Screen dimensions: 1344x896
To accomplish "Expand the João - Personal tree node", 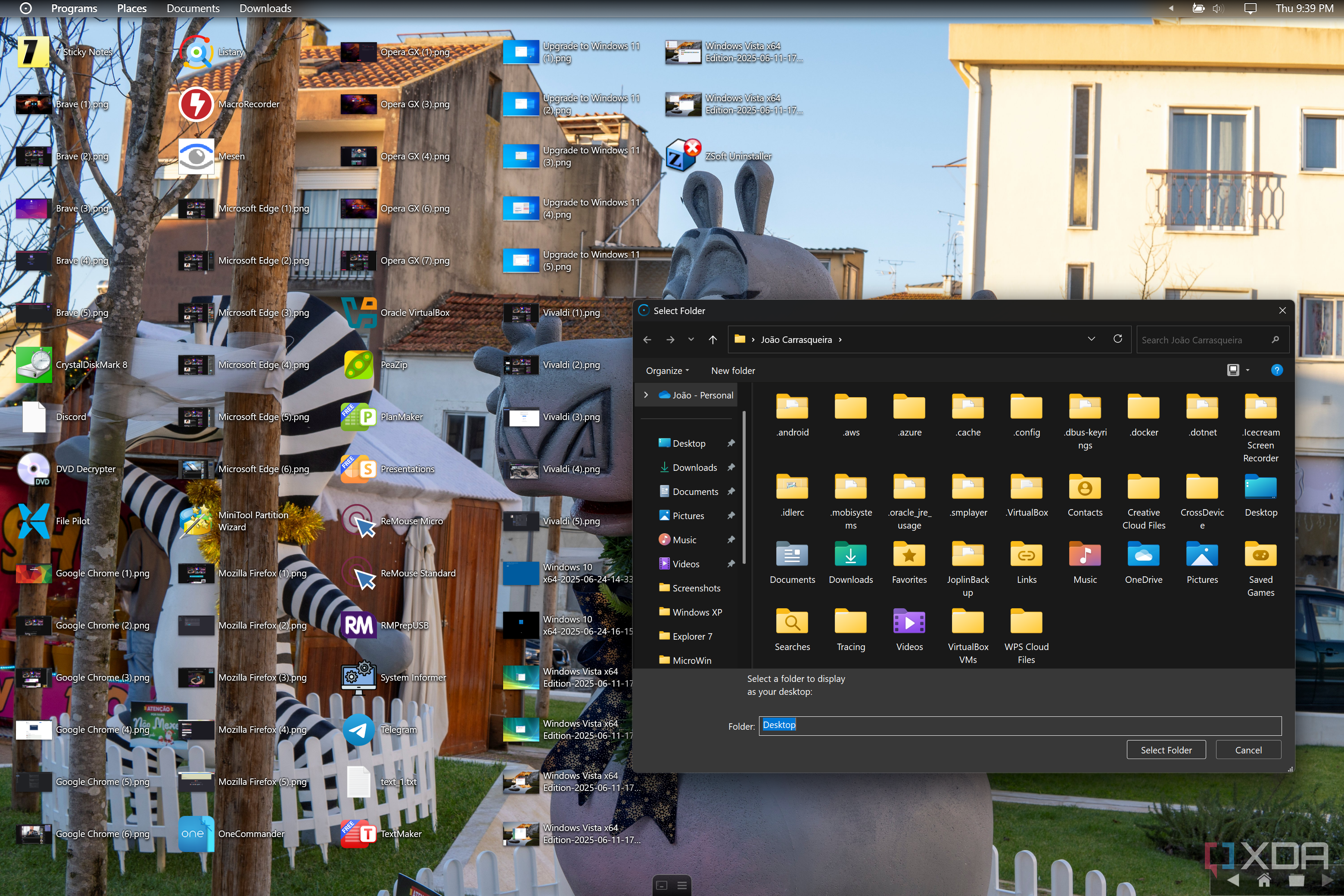I will [x=646, y=395].
